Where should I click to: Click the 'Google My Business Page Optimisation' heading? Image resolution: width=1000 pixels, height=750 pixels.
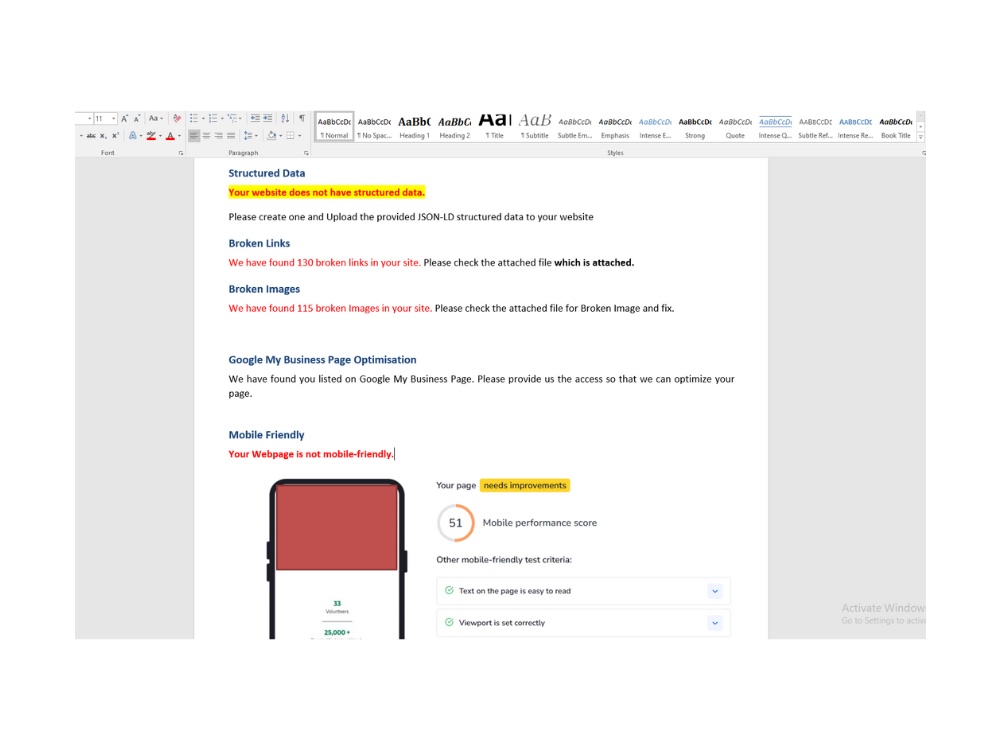[322, 360]
